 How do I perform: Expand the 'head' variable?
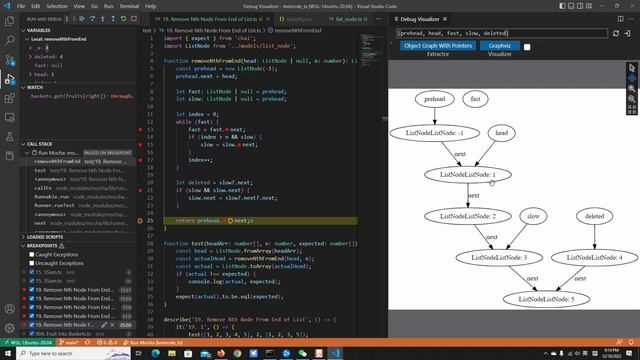[x=30, y=74]
